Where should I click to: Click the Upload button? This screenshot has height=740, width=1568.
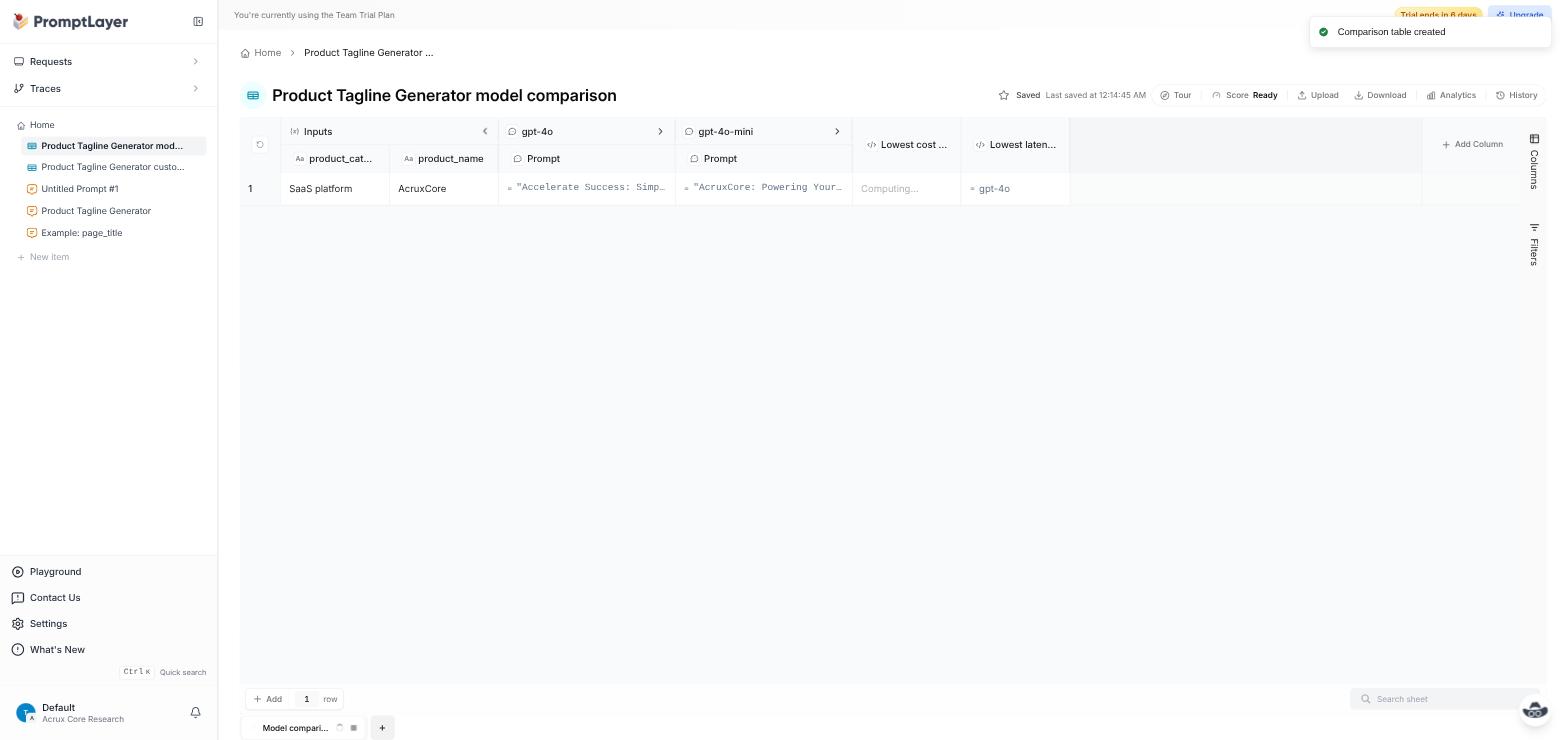tap(1318, 96)
